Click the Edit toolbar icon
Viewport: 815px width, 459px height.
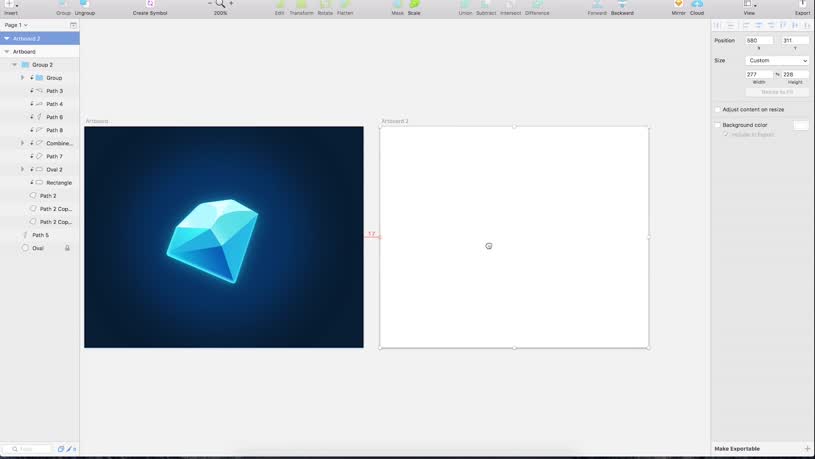(280, 4)
